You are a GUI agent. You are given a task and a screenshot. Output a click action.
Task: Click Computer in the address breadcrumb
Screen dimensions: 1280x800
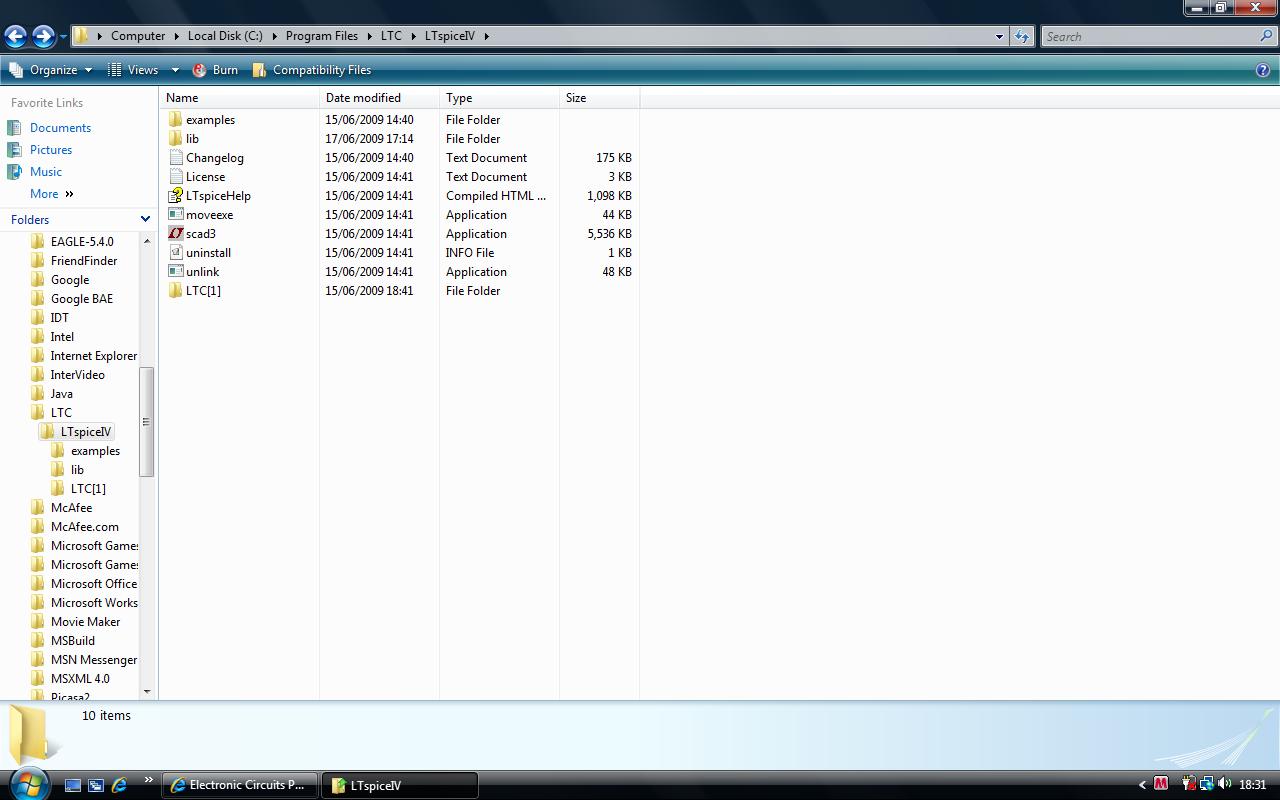[x=138, y=36]
